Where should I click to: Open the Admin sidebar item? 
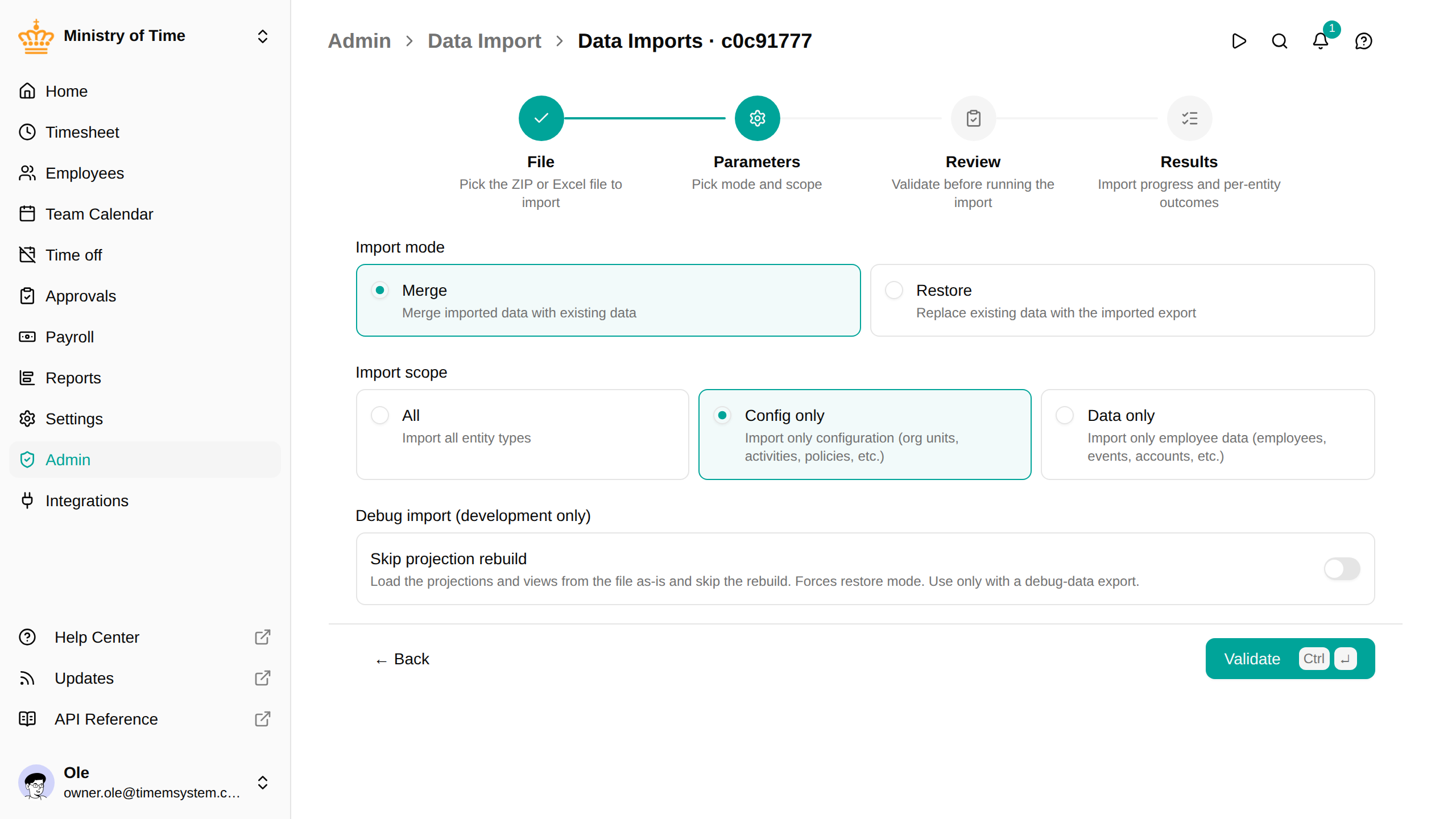[x=145, y=460]
